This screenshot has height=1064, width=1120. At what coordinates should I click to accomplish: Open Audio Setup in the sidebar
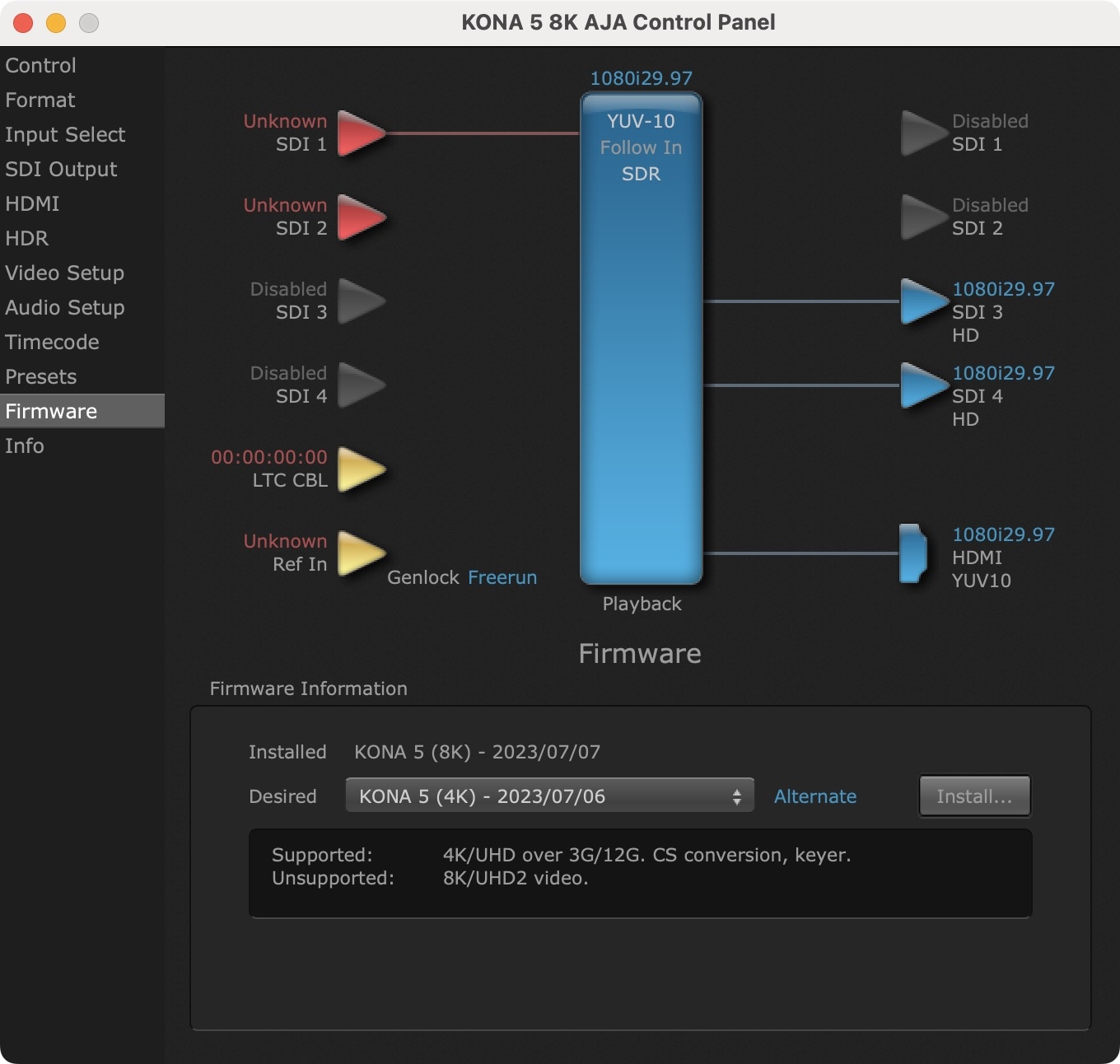coord(82,307)
